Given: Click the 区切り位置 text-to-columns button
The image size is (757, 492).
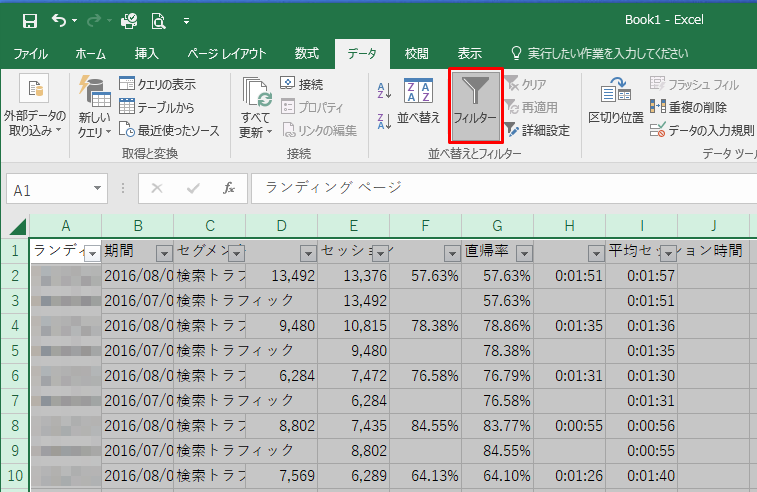Looking at the screenshot, I should (x=616, y=100).
